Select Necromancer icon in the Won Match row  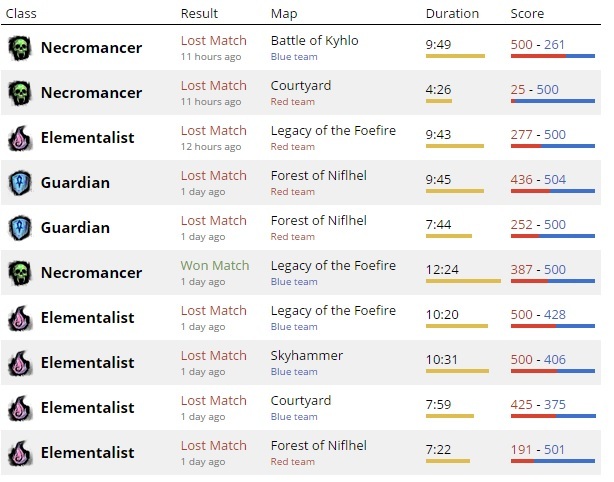[x=20, y=273]
